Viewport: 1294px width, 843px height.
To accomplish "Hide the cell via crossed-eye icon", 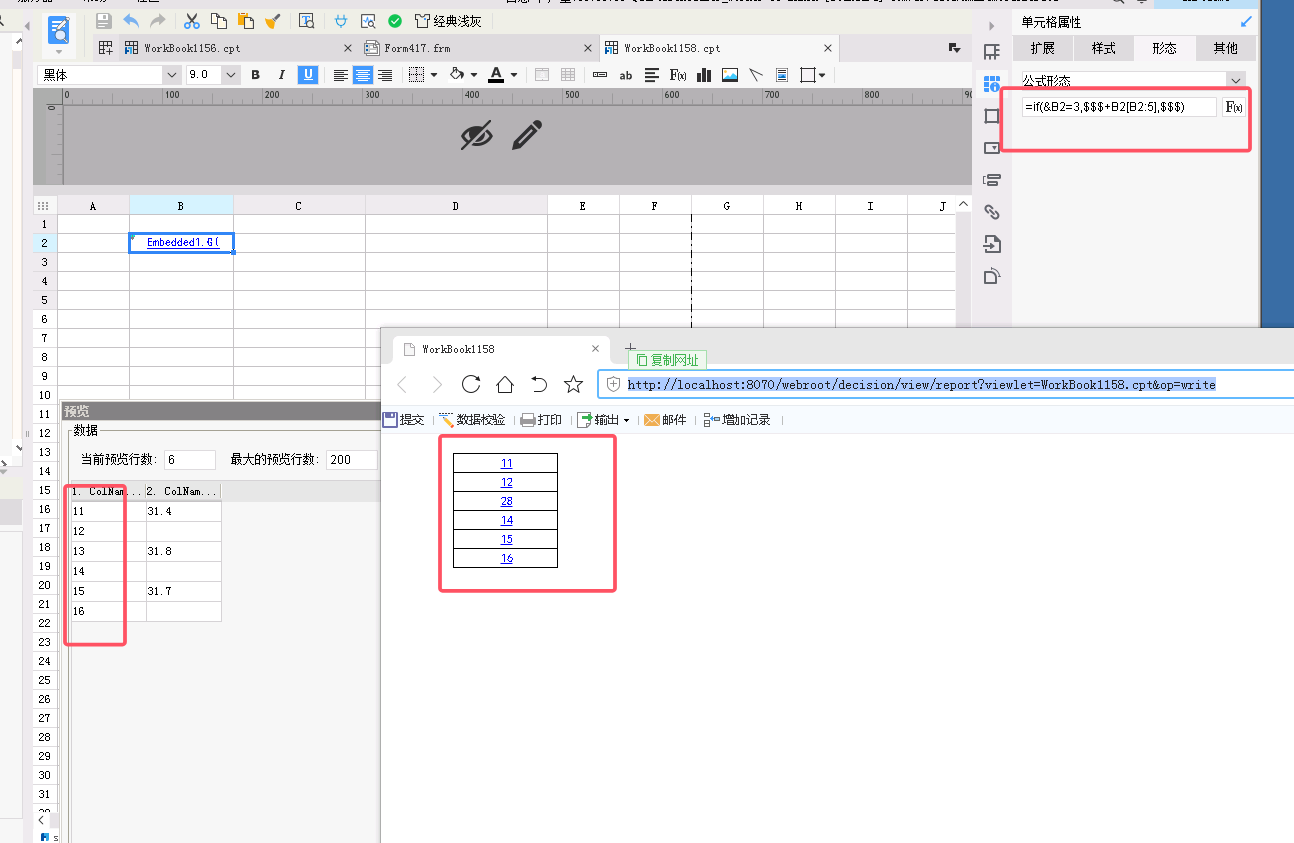I will point(477,135).
